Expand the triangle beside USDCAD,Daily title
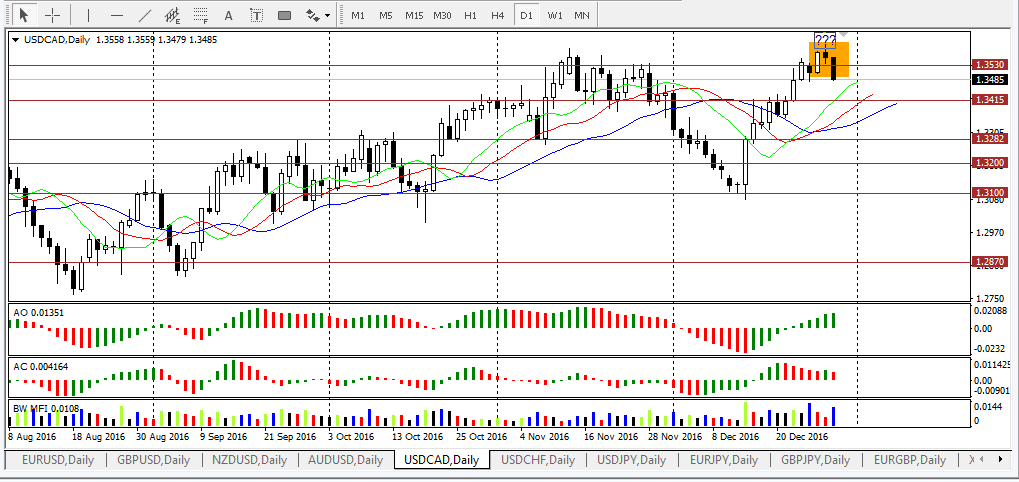 click(x=16, y=40)
